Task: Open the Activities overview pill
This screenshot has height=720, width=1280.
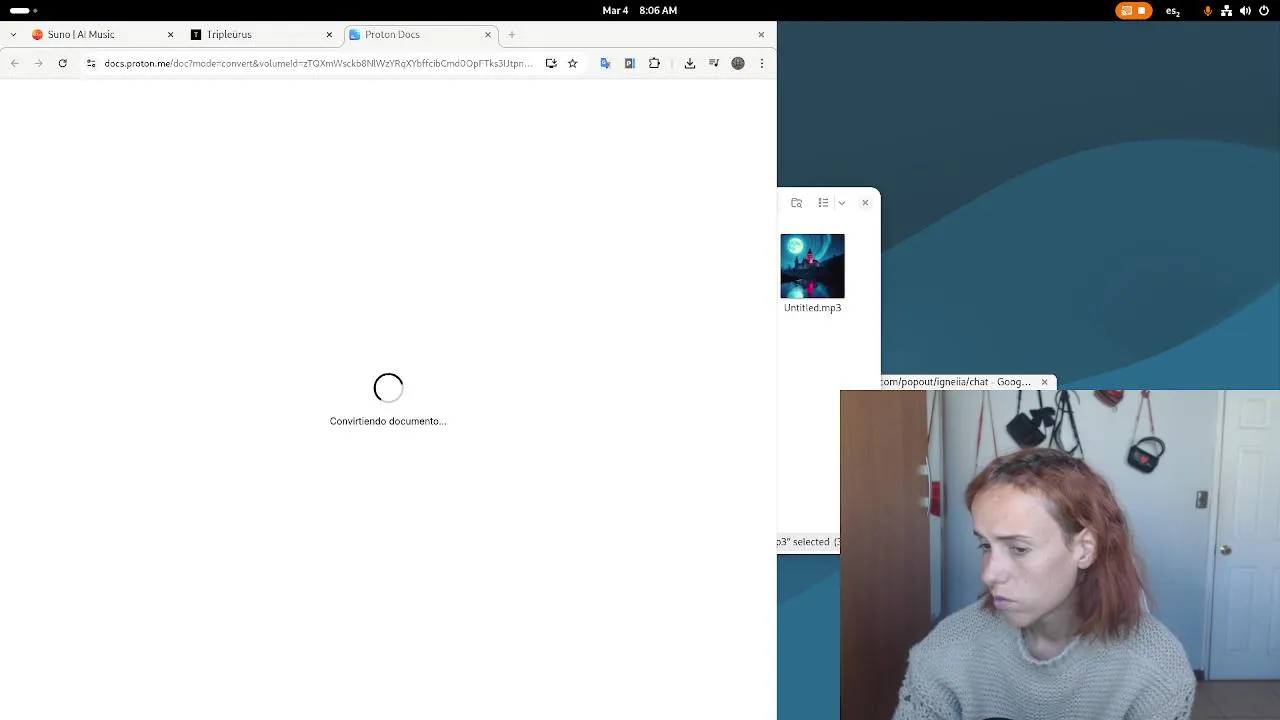Action: (22, 10)
